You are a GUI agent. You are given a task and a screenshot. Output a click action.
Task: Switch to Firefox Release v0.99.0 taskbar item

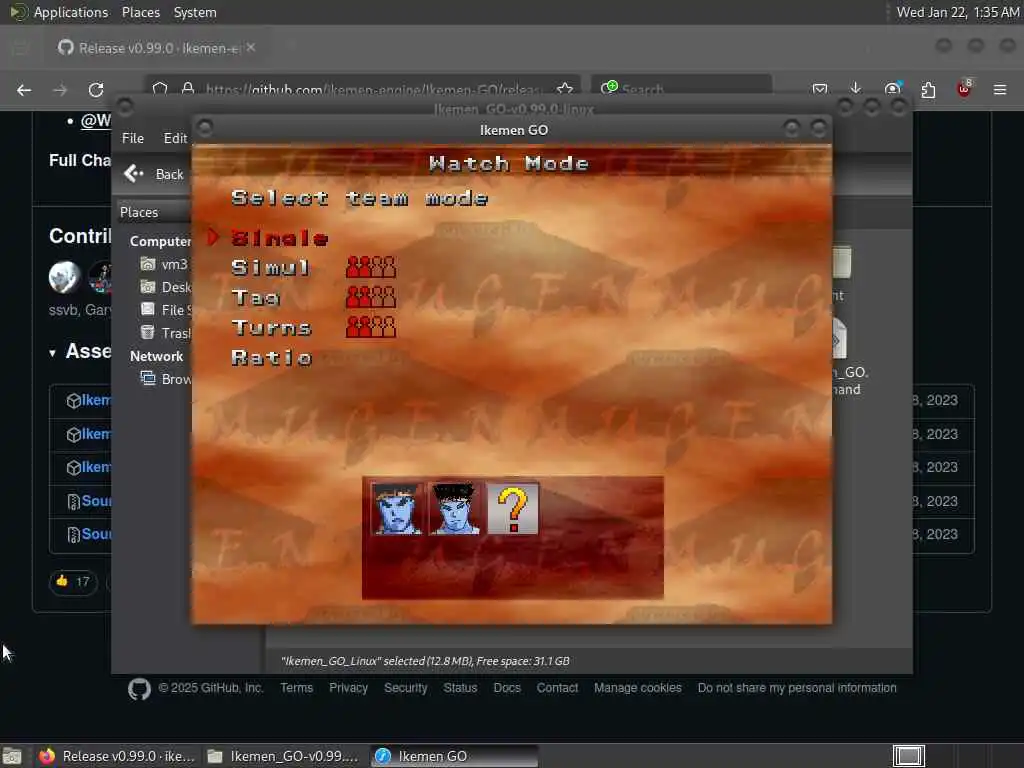(x=116, y=756)
